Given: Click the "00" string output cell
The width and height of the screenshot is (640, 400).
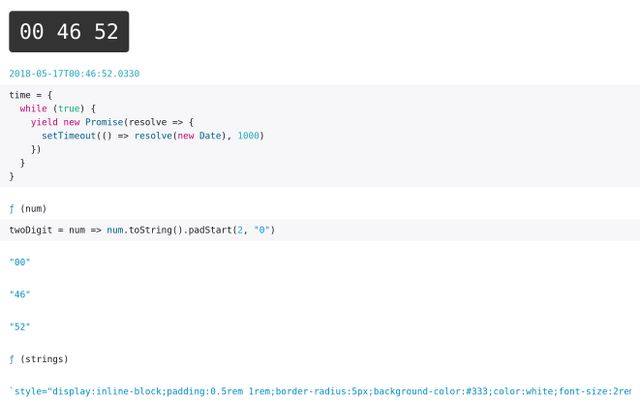Looking at the screenshot, I should click(x=20, y=262).
